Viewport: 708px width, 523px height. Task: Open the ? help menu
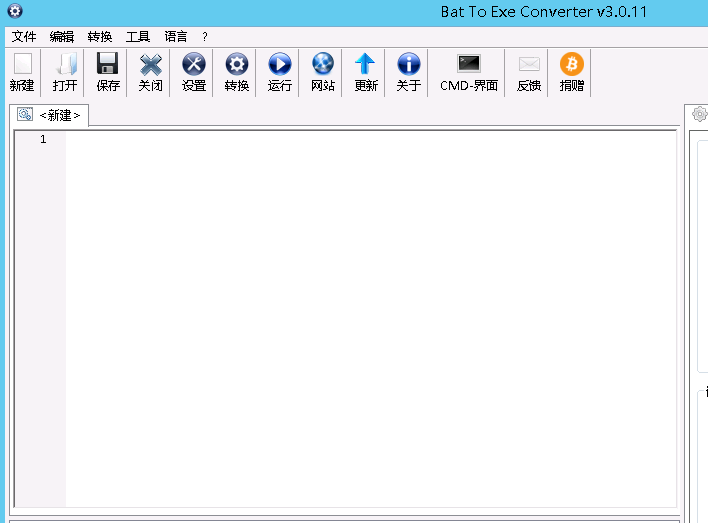point(205,37)
